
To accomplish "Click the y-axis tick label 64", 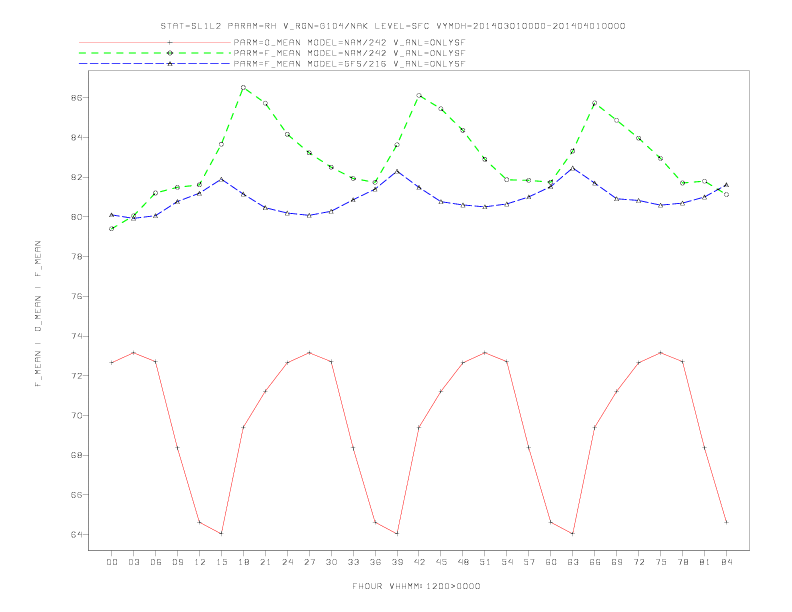I will [x=77, y=535].
